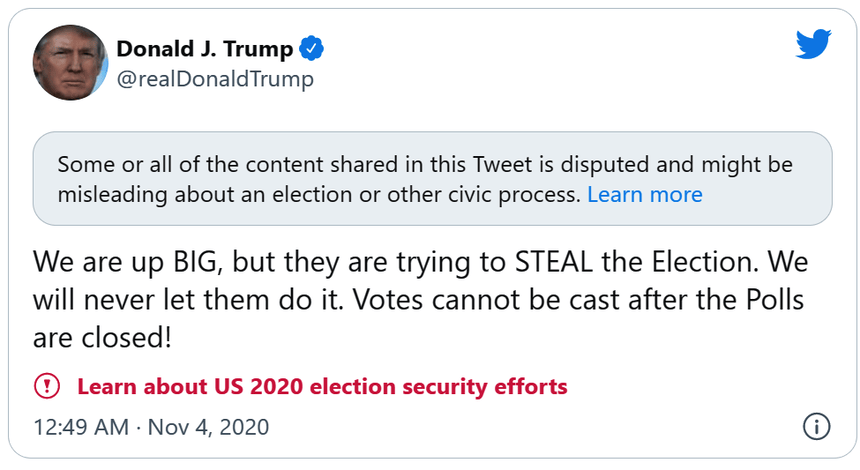Open the "Donald J. Trump" display name
Image resolution: width=860 pixels, height=470 pixels.
coord(205,48)
